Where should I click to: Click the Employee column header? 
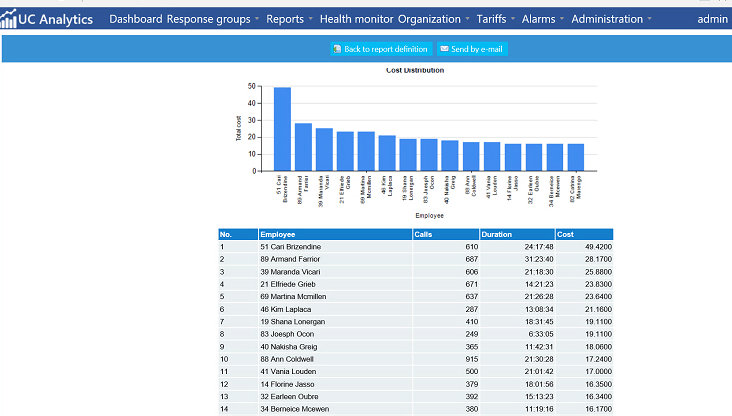[x=335, y=234]
